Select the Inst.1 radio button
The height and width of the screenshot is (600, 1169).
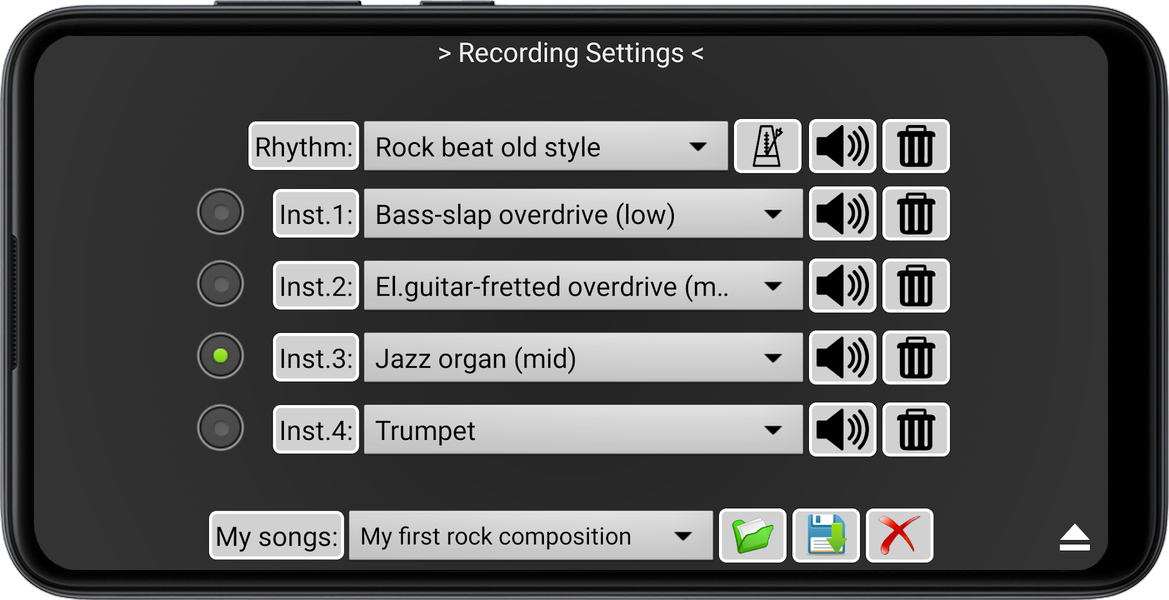coord(220,212)
